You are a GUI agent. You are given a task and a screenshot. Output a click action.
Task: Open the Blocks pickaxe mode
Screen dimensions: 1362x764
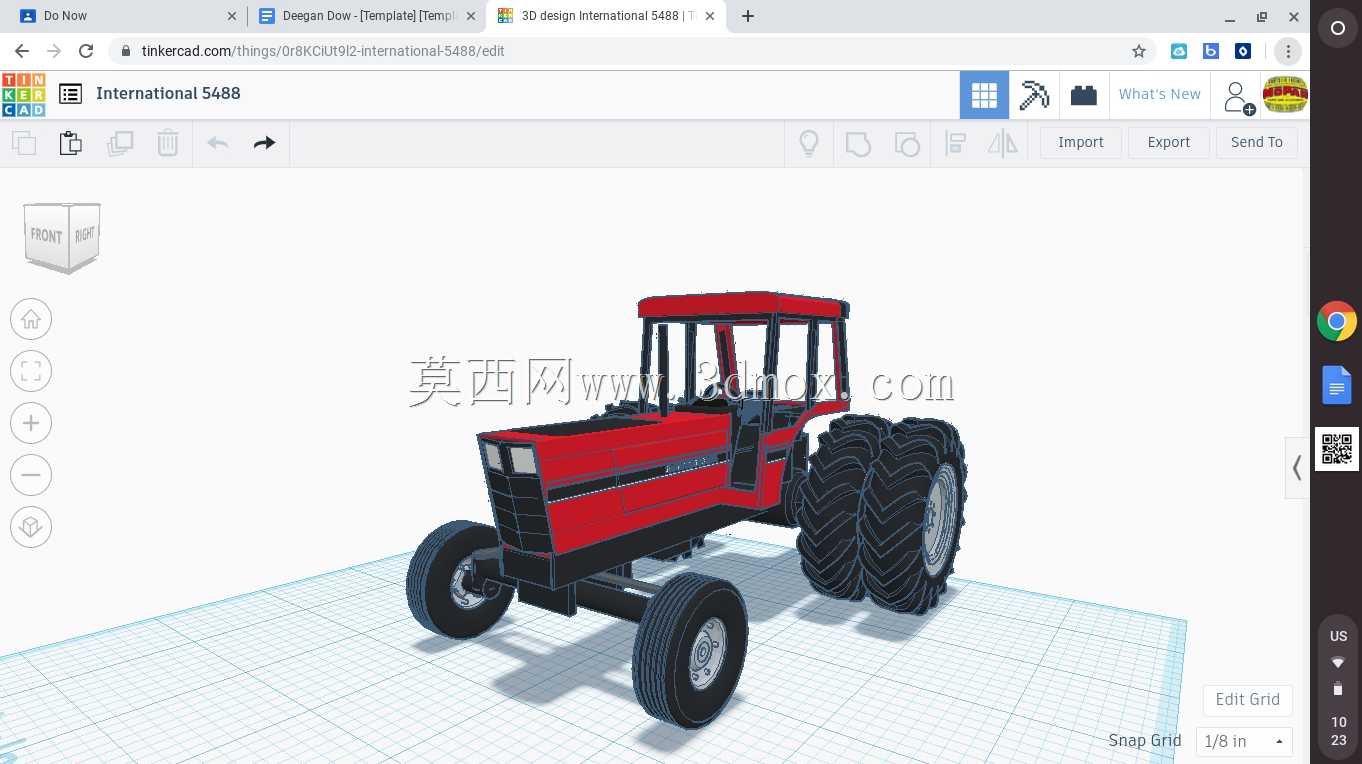pyautogui.click(x=1034, y=95)
